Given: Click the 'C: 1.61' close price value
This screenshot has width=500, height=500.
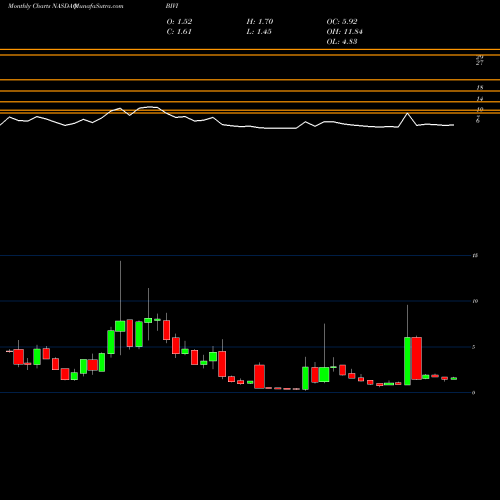Looking at the screenshot, I should pos(179,32).
